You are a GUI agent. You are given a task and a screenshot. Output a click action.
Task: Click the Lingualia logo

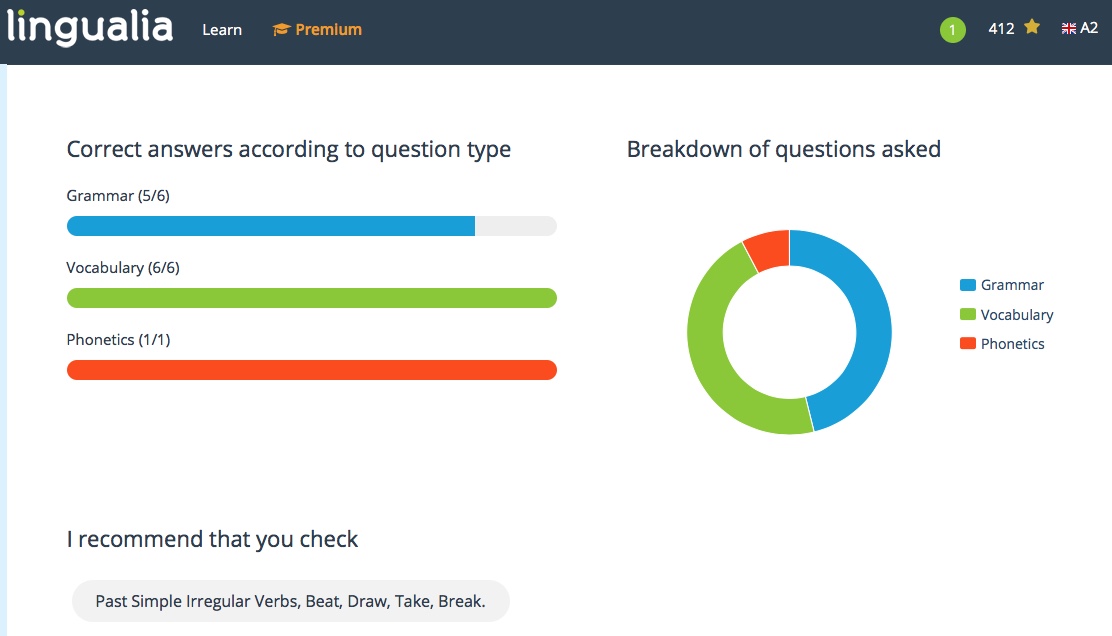pyautogui.click(x=90, y=27)
